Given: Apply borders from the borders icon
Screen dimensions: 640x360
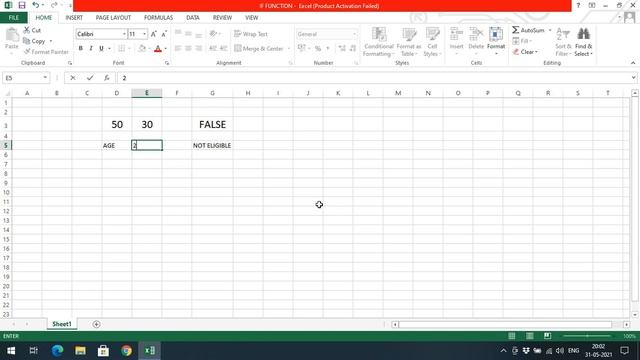Looking at the screenshot, I should point(122,49).
